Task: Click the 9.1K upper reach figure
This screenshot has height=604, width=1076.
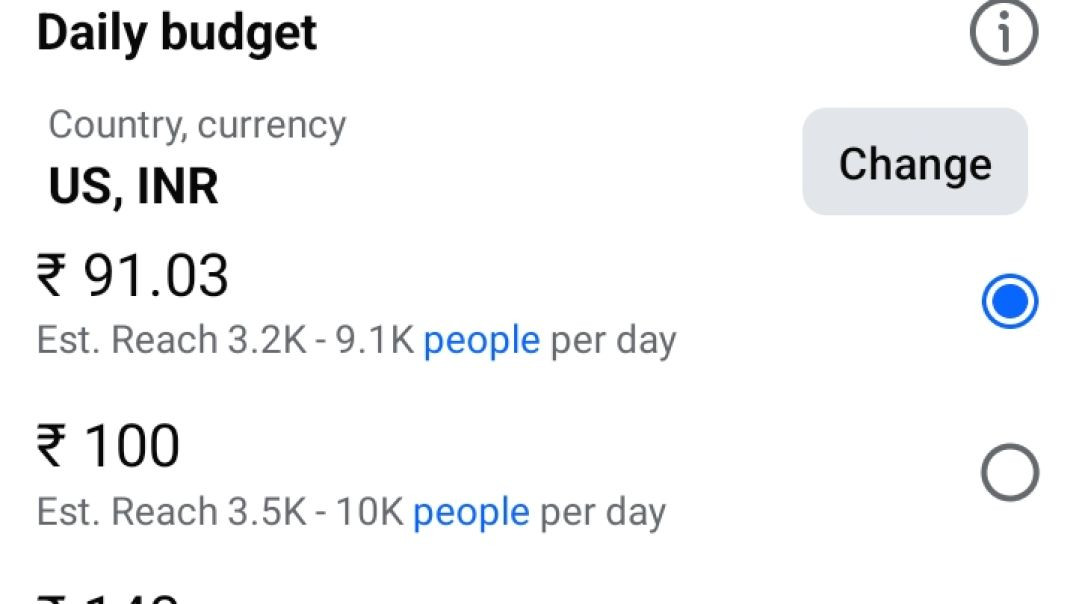Action: (374, 341)
